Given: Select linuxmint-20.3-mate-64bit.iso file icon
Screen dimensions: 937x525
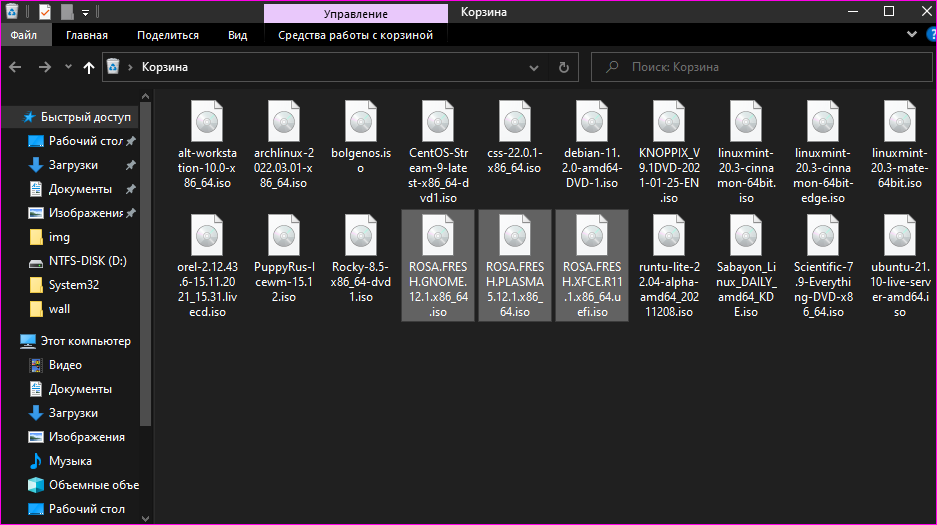Looking at the screenshot, I should [899, 121].
